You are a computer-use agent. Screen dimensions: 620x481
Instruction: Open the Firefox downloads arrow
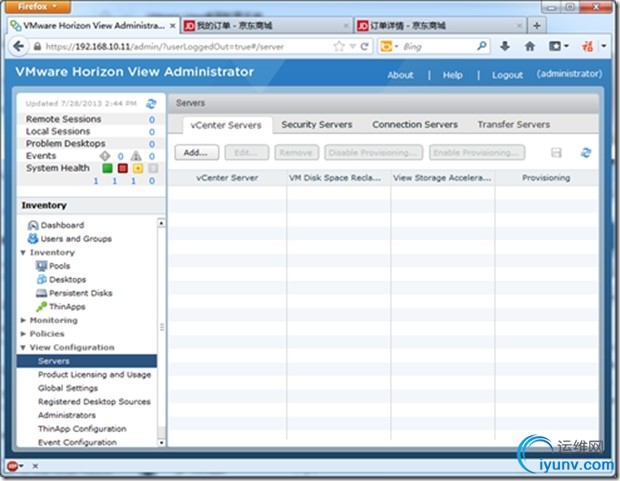[x=505, y=47]
